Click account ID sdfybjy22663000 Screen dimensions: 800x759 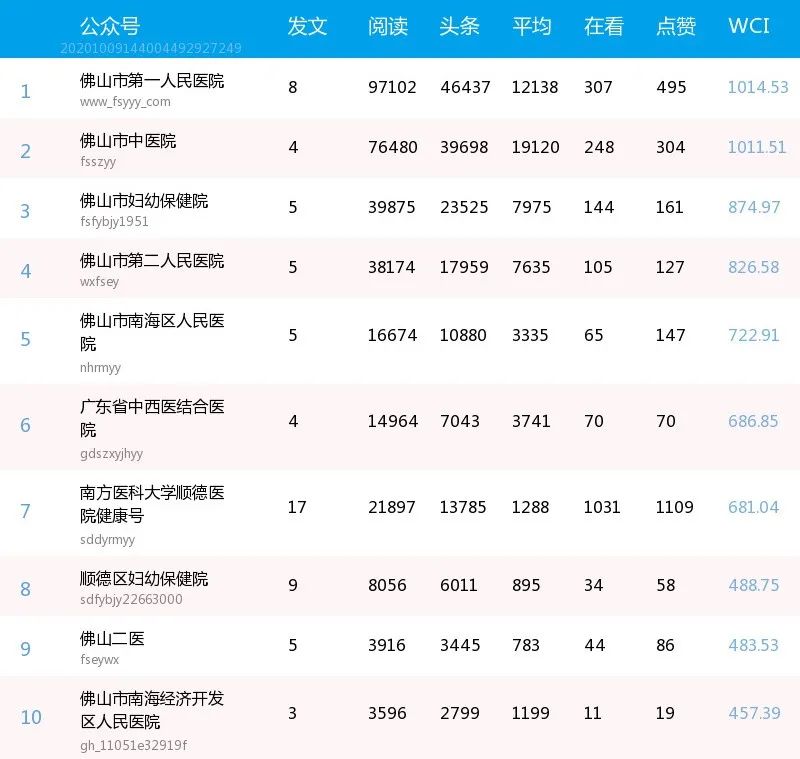tap(131, 599)
